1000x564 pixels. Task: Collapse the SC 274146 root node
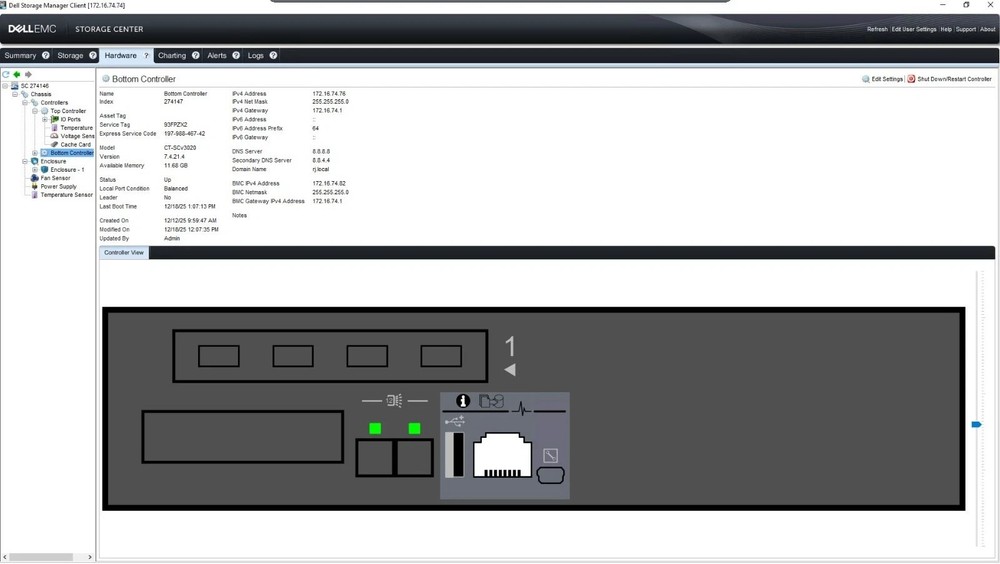click(5, 85)
